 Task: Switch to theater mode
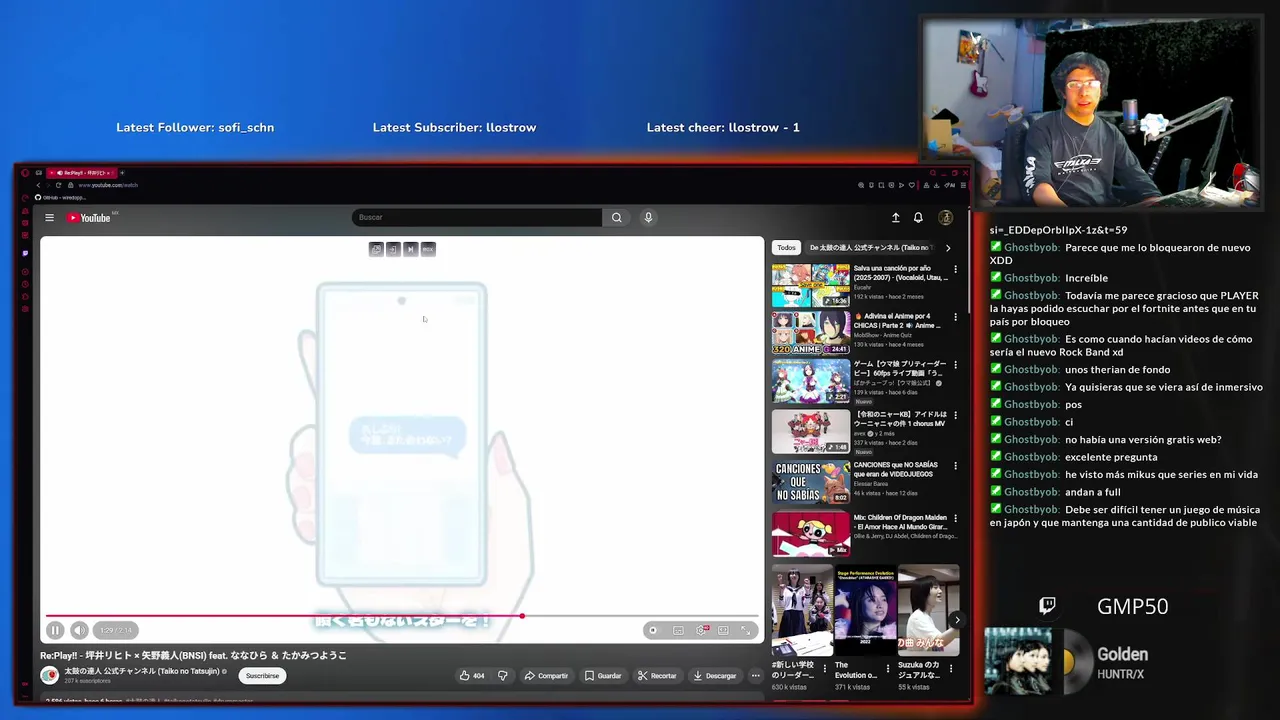click(x=723, y=630)
